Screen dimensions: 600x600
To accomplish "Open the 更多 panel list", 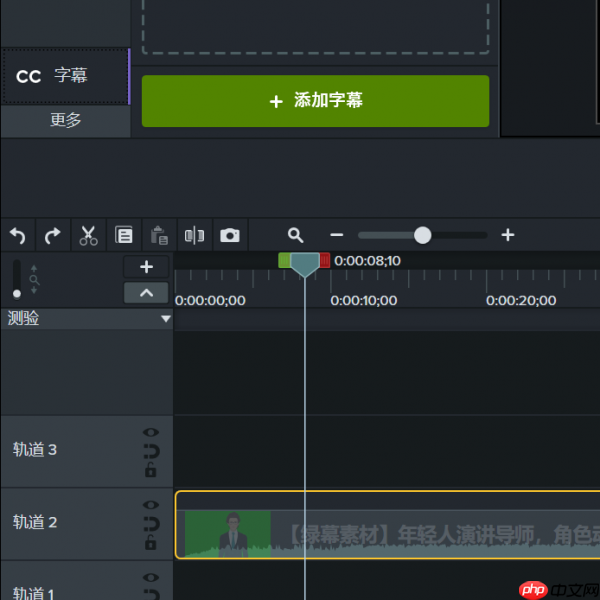I will (x=65, y=120).
